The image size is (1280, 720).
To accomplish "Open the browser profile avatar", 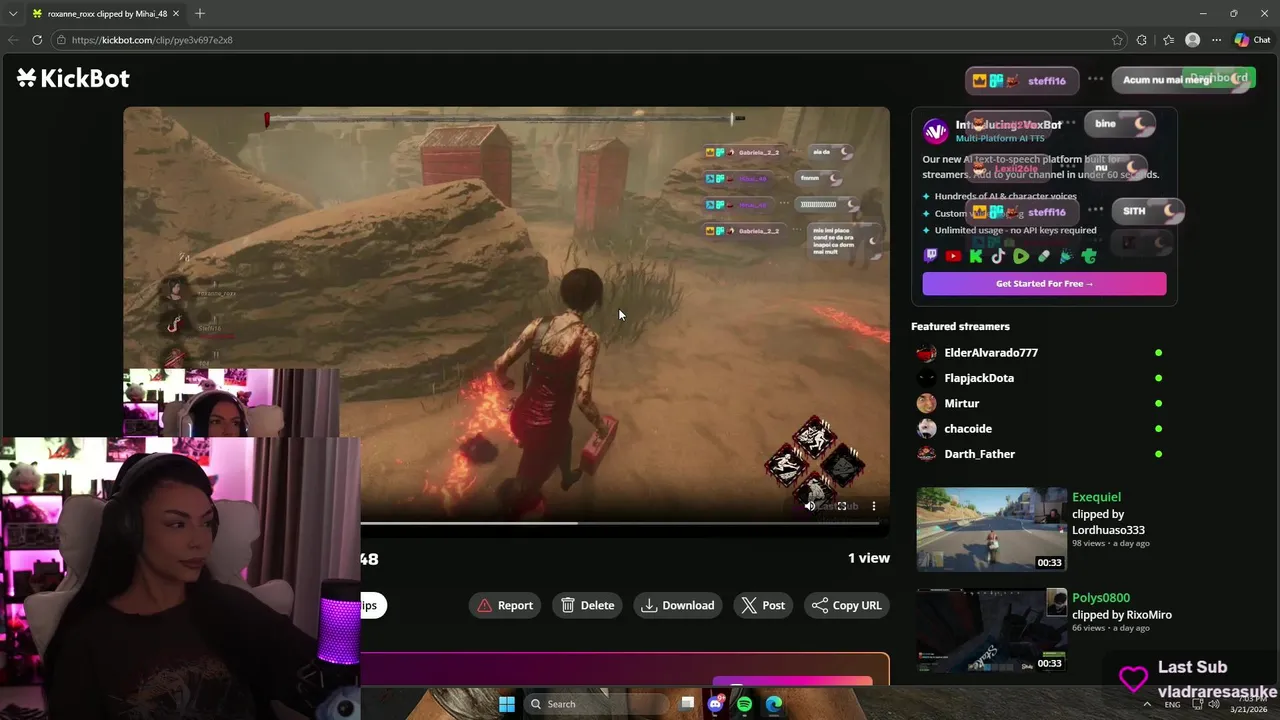I will point(1192,40).
